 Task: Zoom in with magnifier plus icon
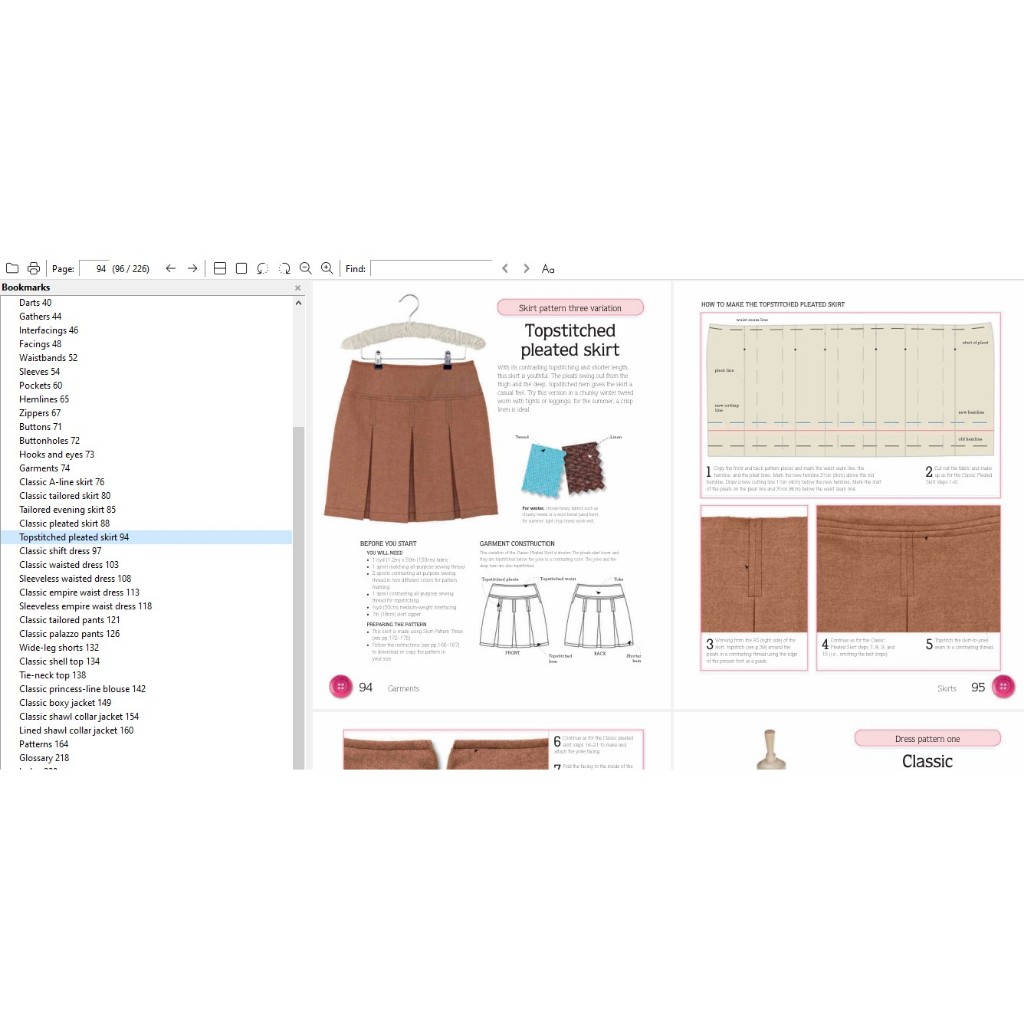(x=327, y=268)
